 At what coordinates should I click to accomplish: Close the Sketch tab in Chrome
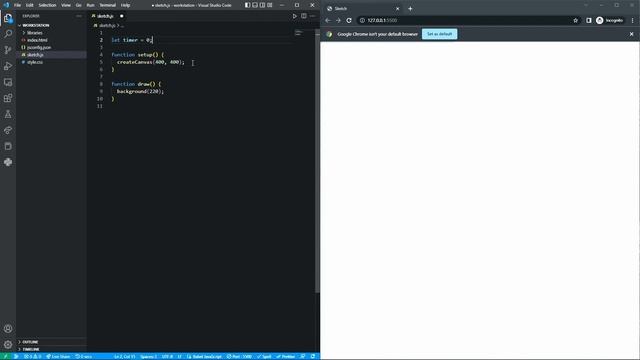point(398,9)
